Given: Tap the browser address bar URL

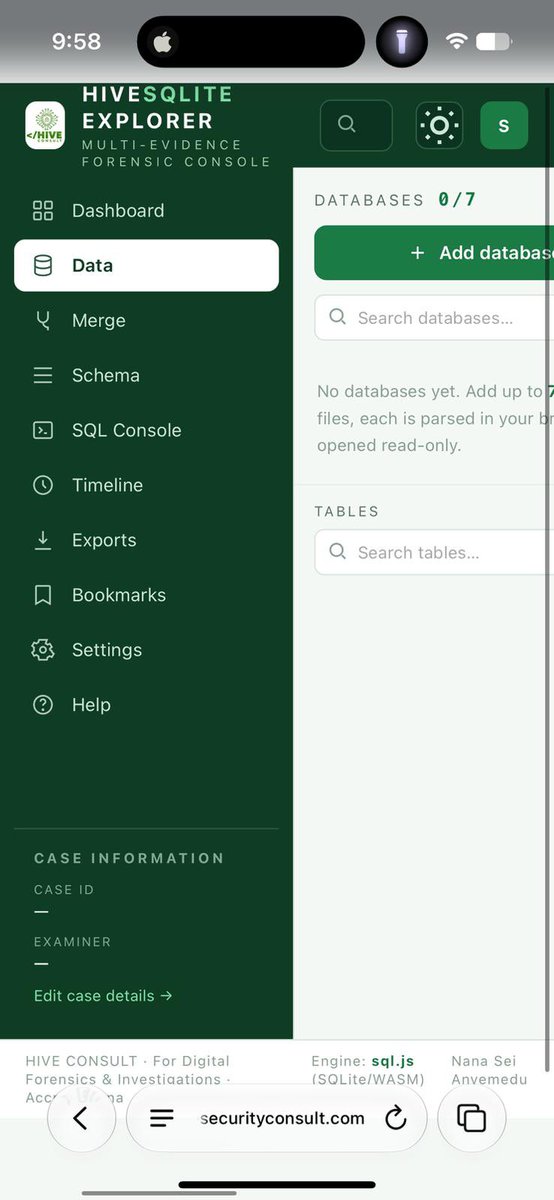Looking at the screenshot, I should click(x=282, y=1118).
